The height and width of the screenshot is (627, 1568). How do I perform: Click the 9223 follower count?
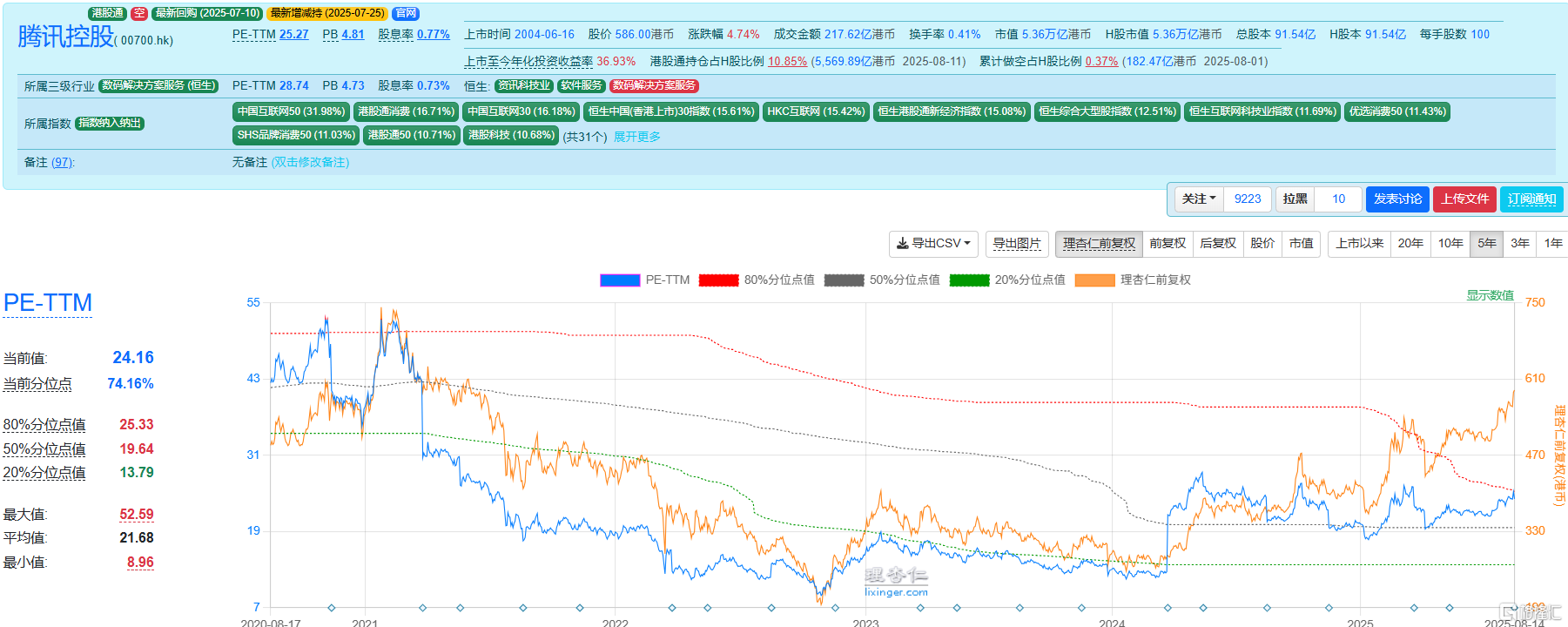1248,199
